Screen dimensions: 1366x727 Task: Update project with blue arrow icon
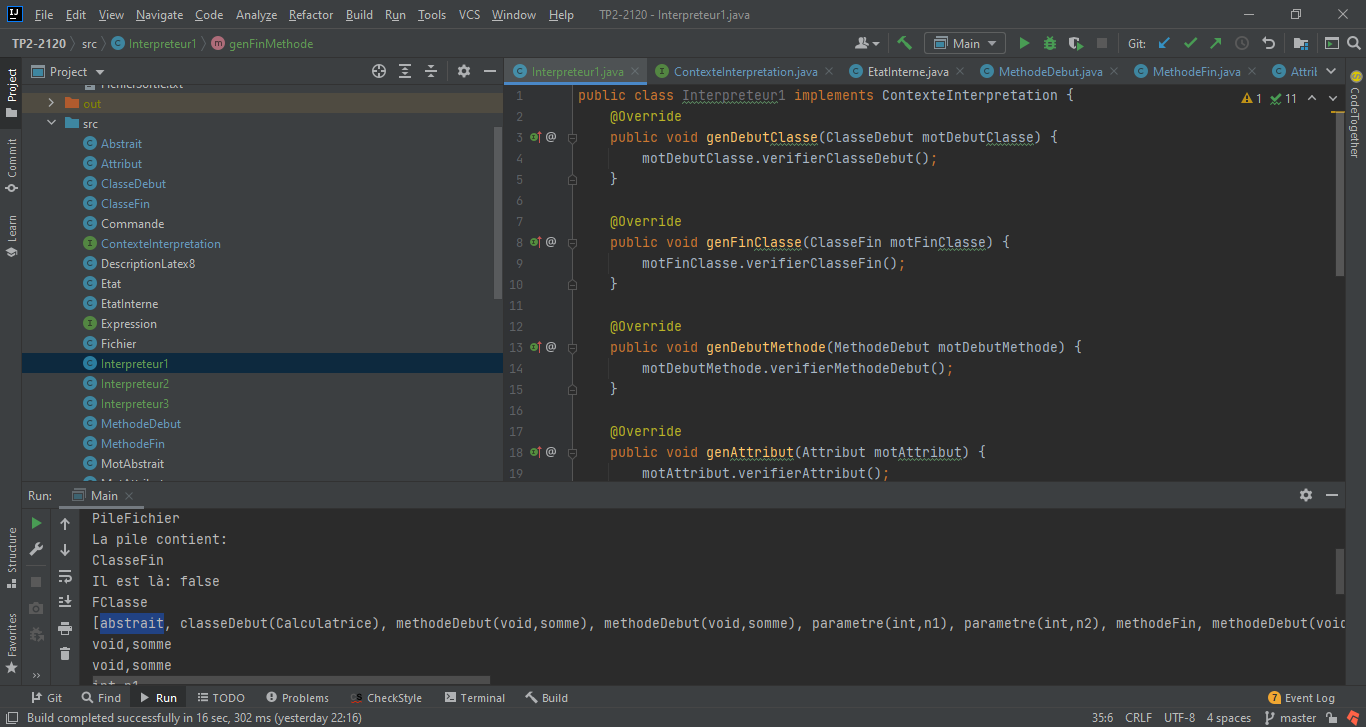click(1165, 43)
